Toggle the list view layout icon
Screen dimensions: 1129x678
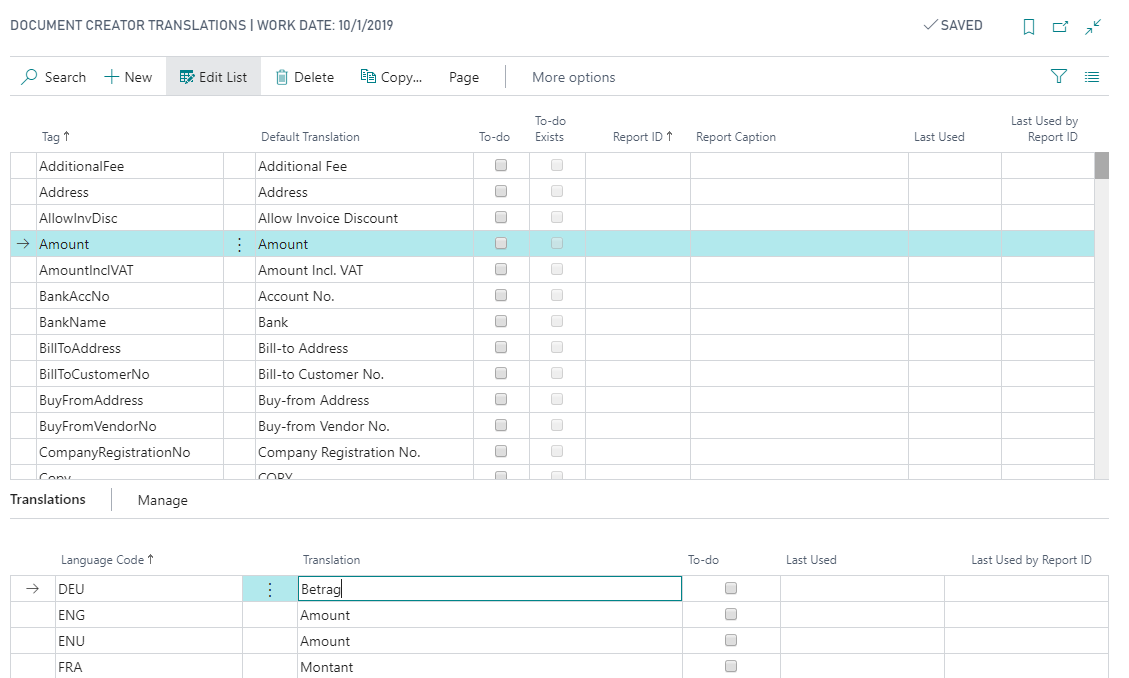coord(1092,76)
